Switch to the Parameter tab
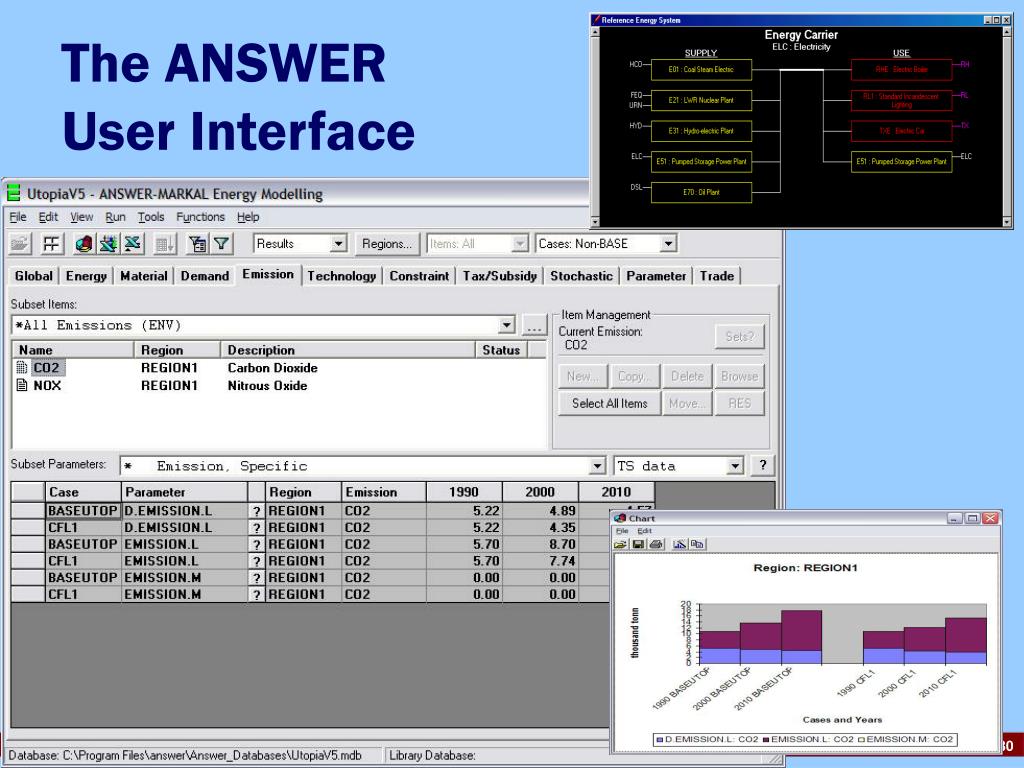Viewport: 1024px width, 768px height. coord(656,276)
